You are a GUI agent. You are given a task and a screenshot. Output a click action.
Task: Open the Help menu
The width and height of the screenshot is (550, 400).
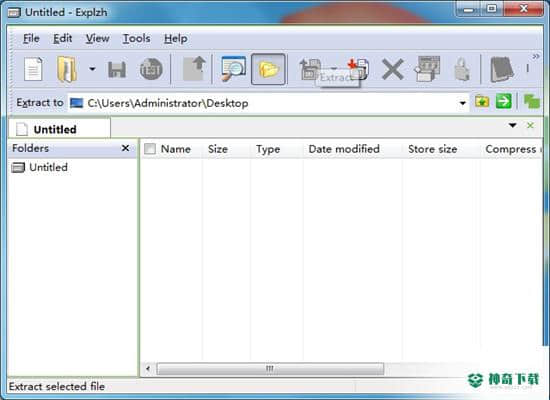coord(175,38)
